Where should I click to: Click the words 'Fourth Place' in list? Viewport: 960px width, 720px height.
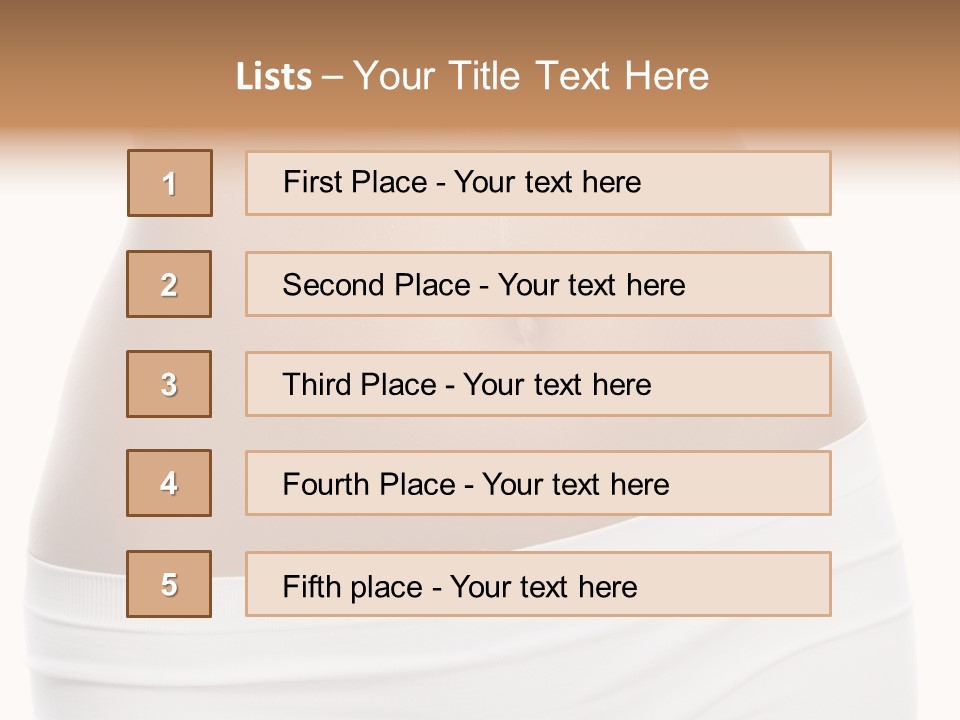(x=369, y=484)
